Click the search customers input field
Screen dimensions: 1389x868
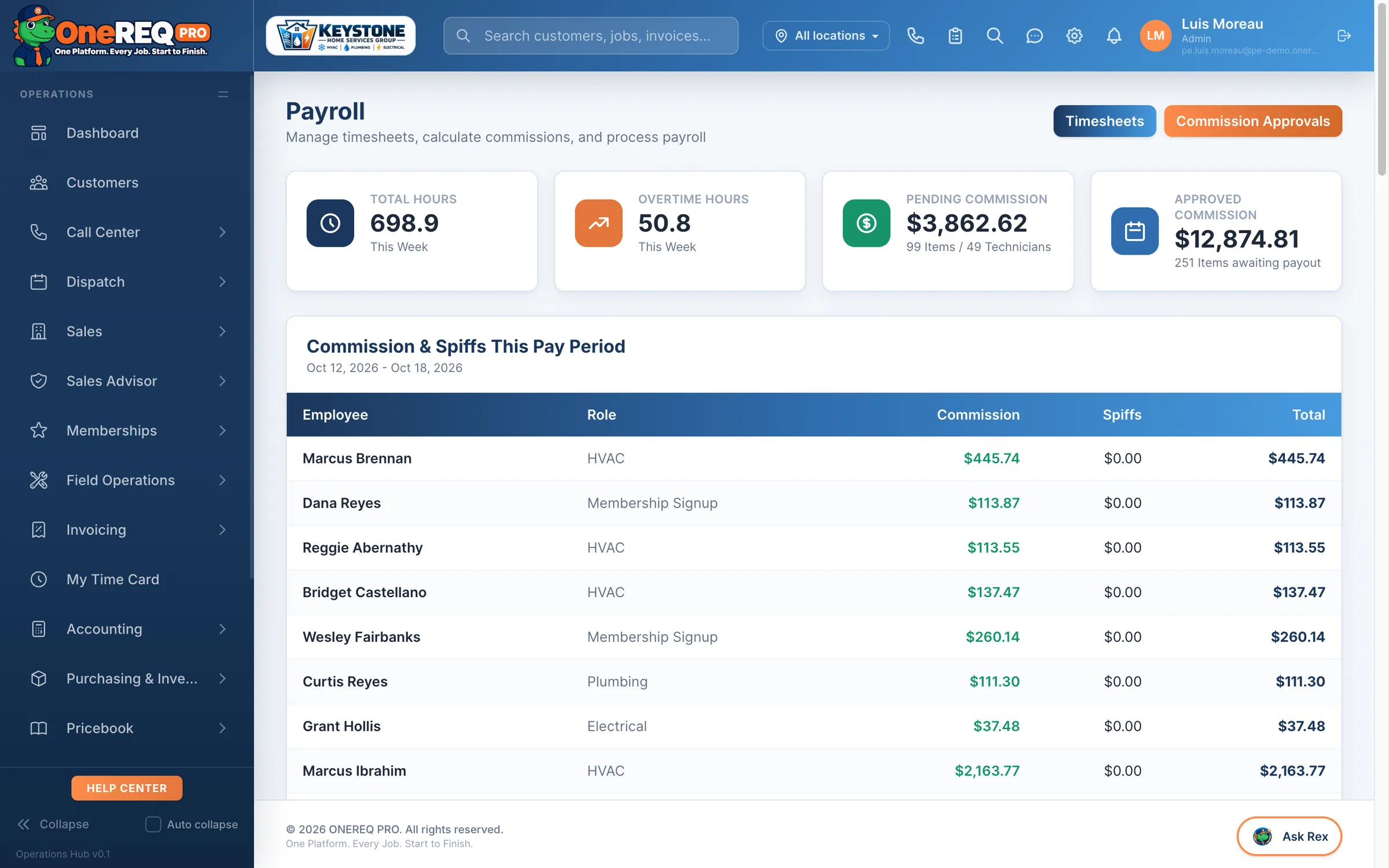pos(590,36)
